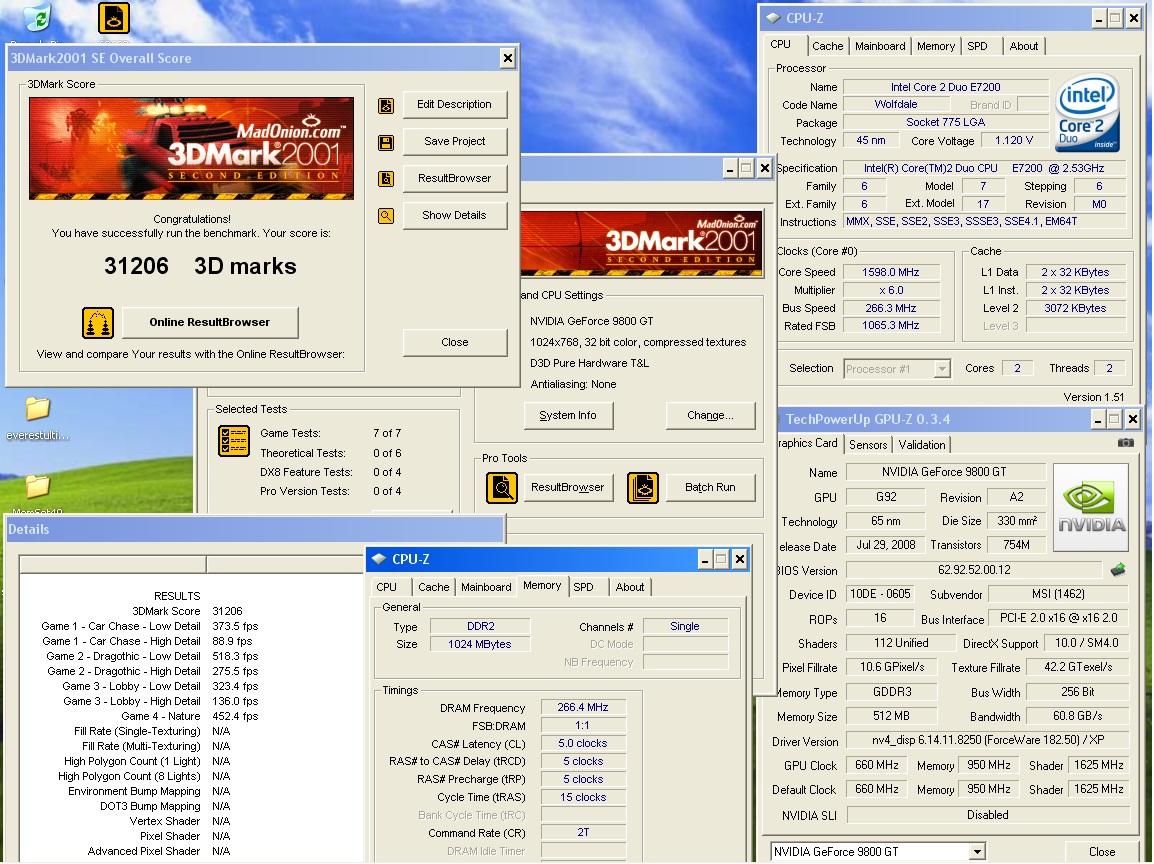The width and height of the screenshot is (1154, 864).
Task: Click Show Details button
Action: pyautogui.click(x=455, y=216)
